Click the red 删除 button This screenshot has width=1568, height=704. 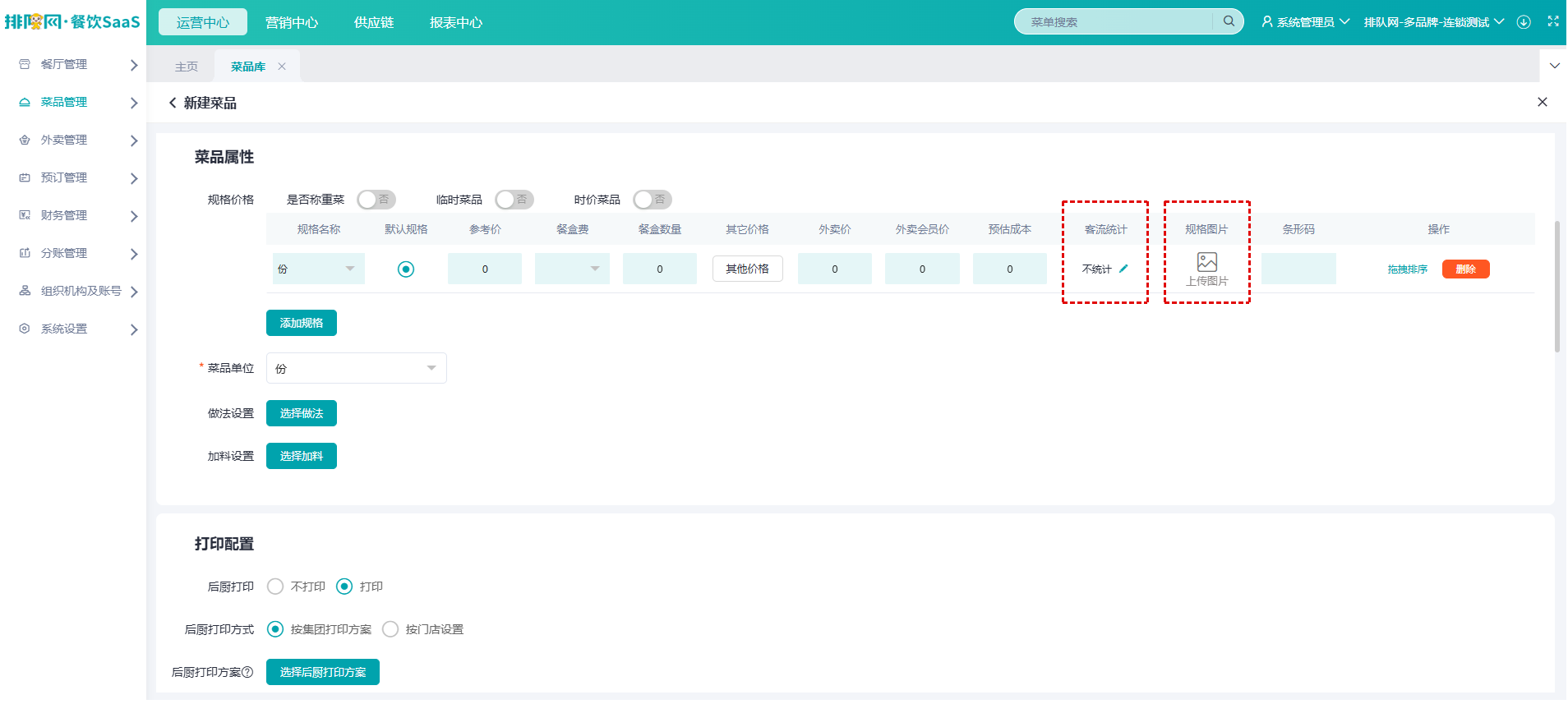(x=1466, y=269)
